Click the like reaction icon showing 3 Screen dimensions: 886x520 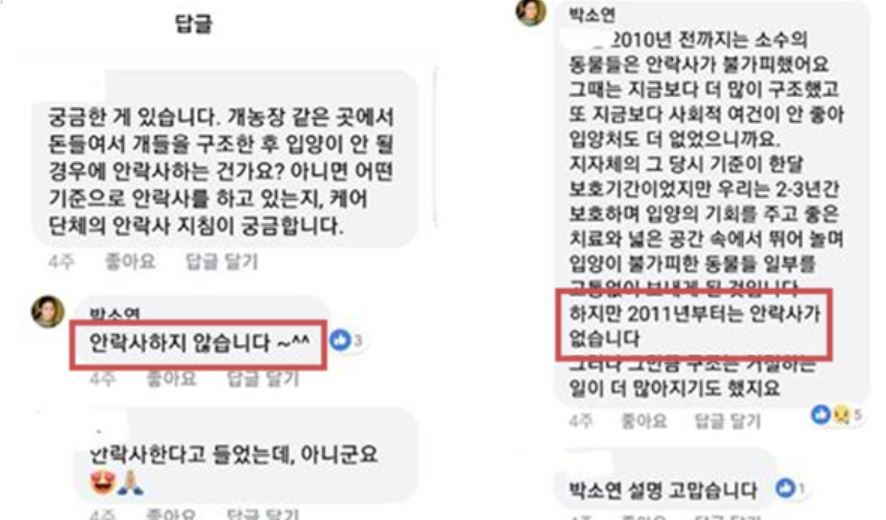(341, 340)
